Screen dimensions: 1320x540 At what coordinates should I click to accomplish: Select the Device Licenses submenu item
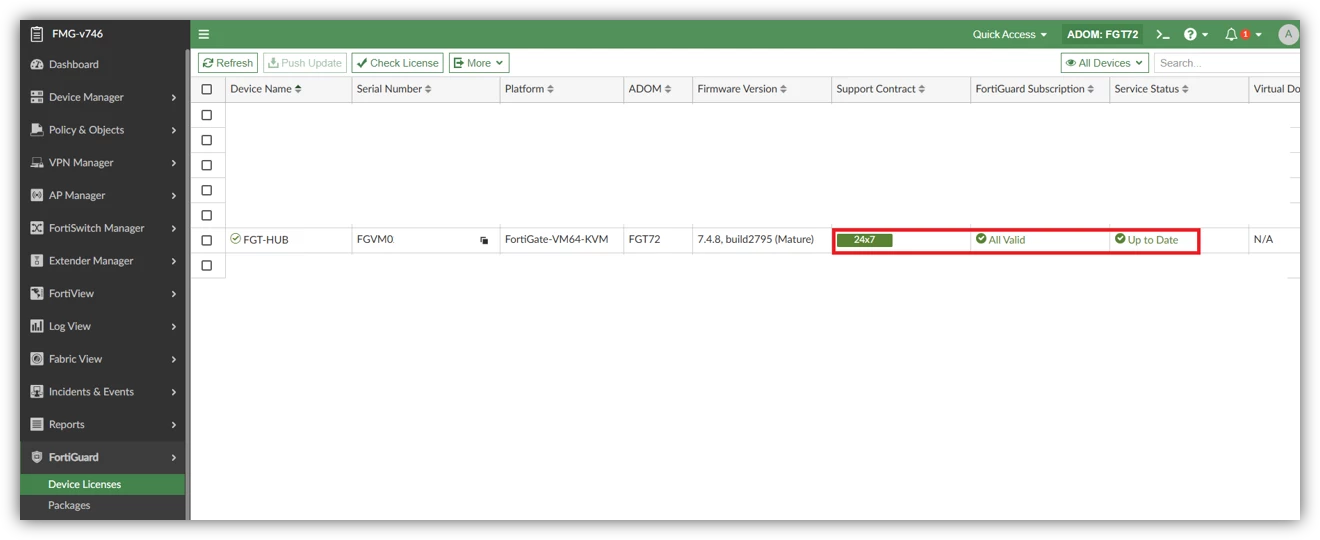[x=102, y=484]
